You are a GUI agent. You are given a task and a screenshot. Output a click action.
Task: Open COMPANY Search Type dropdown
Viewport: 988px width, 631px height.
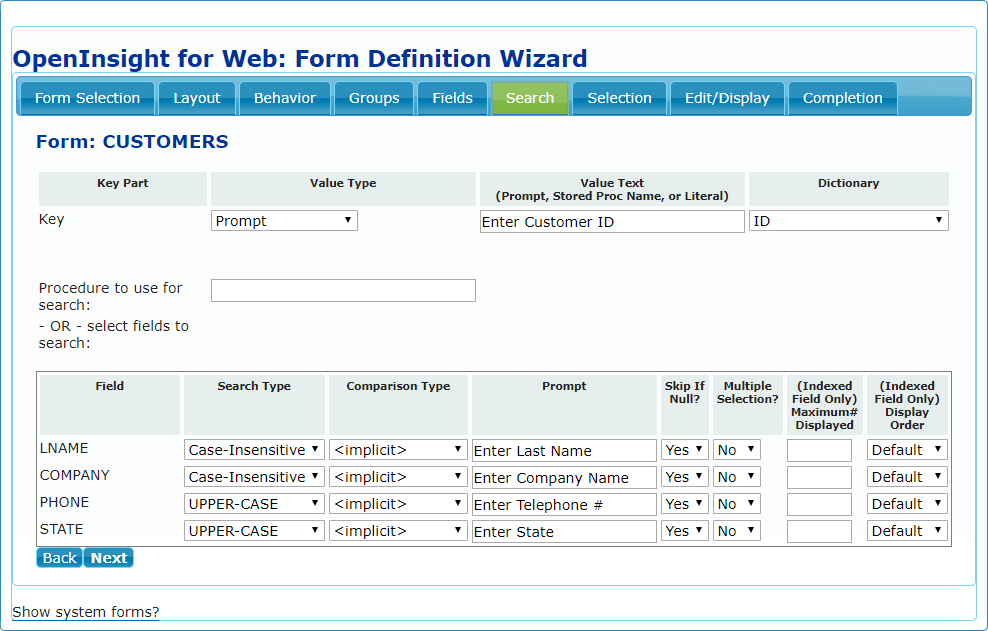pyautogui.click(x=254, y=477)
